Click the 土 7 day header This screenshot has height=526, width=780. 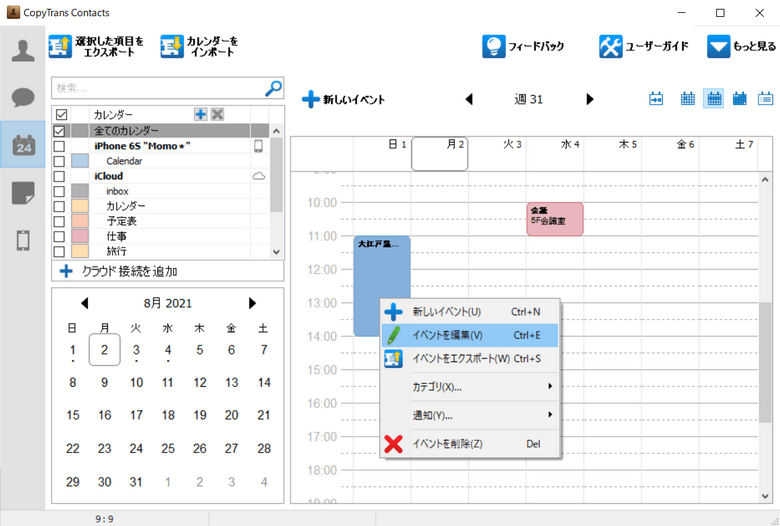coord(728,154)
